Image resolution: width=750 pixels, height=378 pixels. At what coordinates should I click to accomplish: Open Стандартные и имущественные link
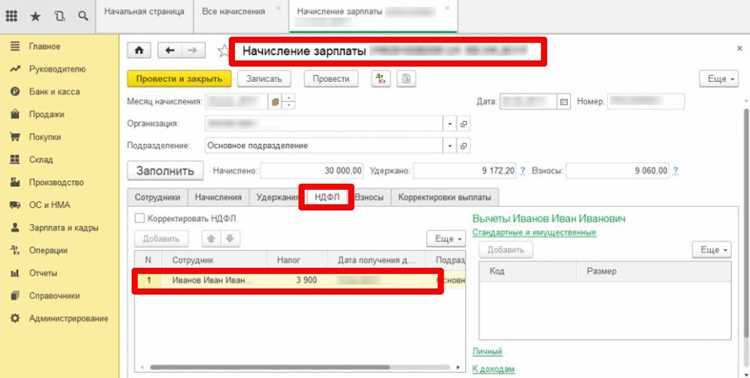coord(534,233)
